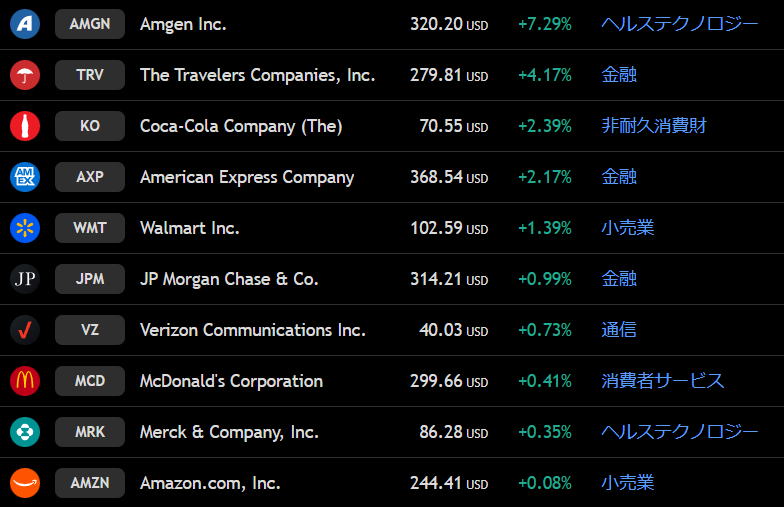Click the Verizon checkmark logo icon

(25, 330)
